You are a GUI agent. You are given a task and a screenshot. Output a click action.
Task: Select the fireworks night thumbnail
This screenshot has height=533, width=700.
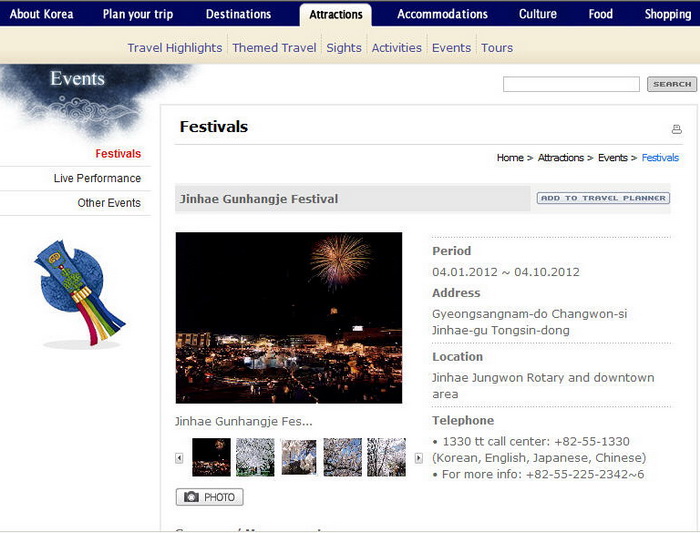coord(211,457)
